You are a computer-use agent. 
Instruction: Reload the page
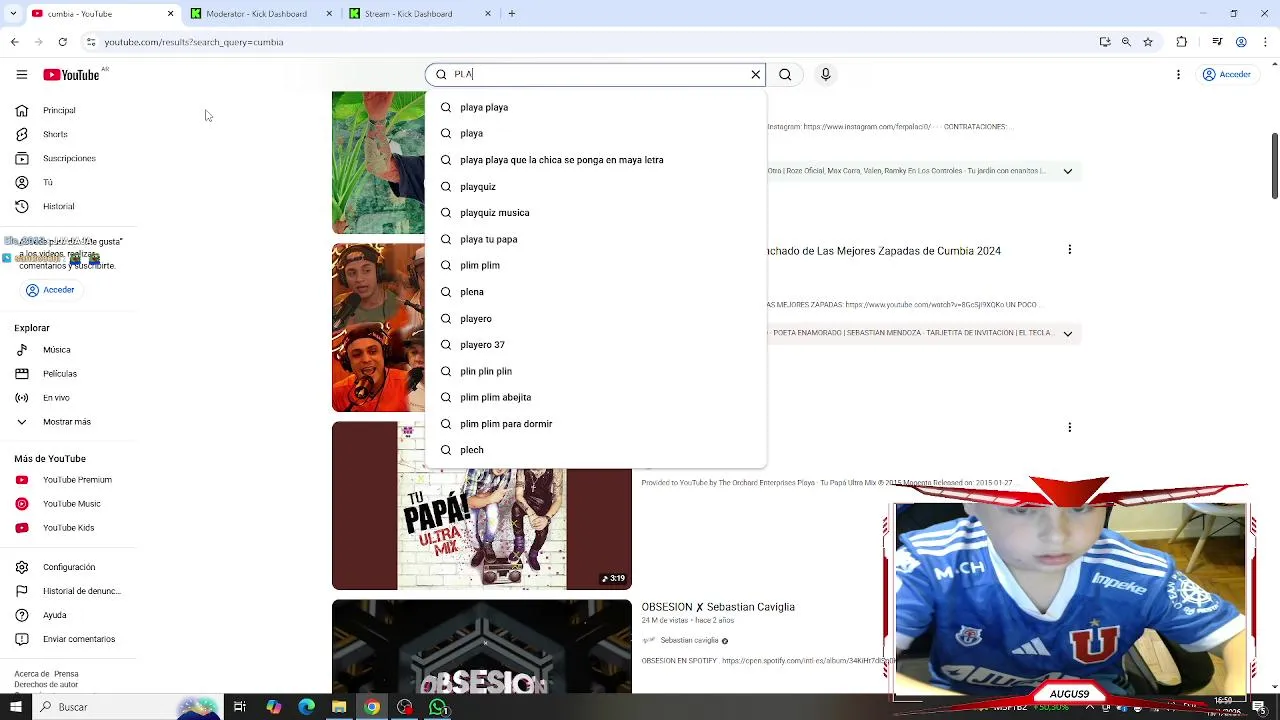[62, 42]
